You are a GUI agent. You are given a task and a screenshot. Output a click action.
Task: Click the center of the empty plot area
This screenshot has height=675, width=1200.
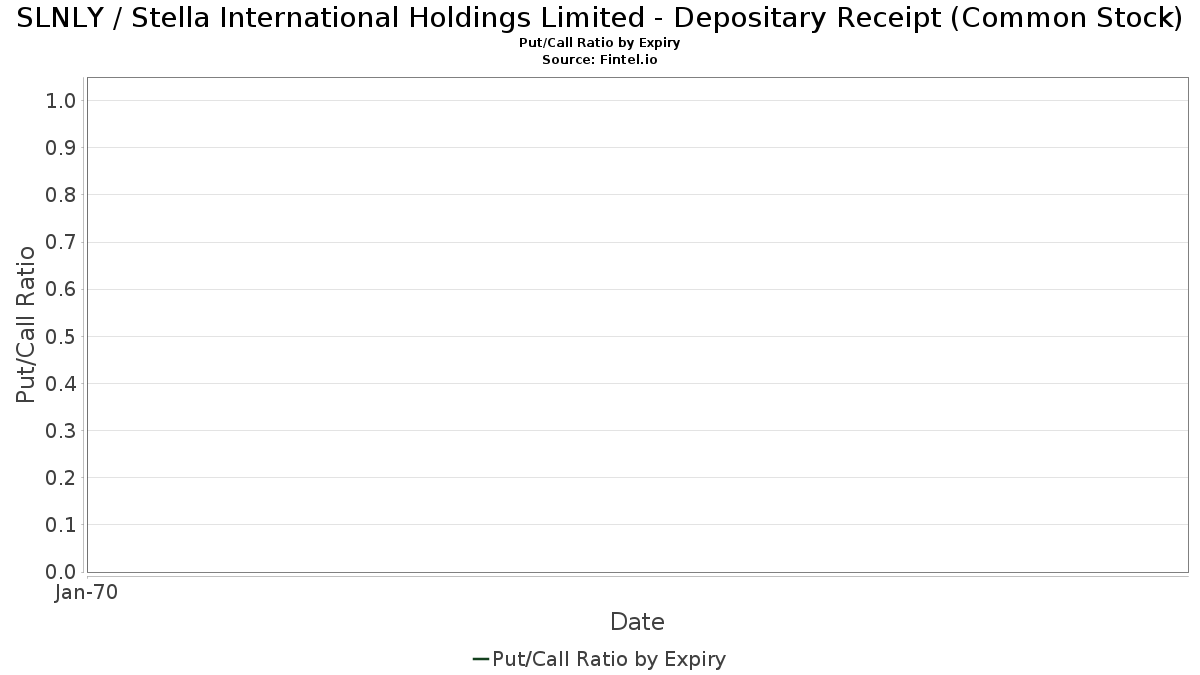(637, 325)
